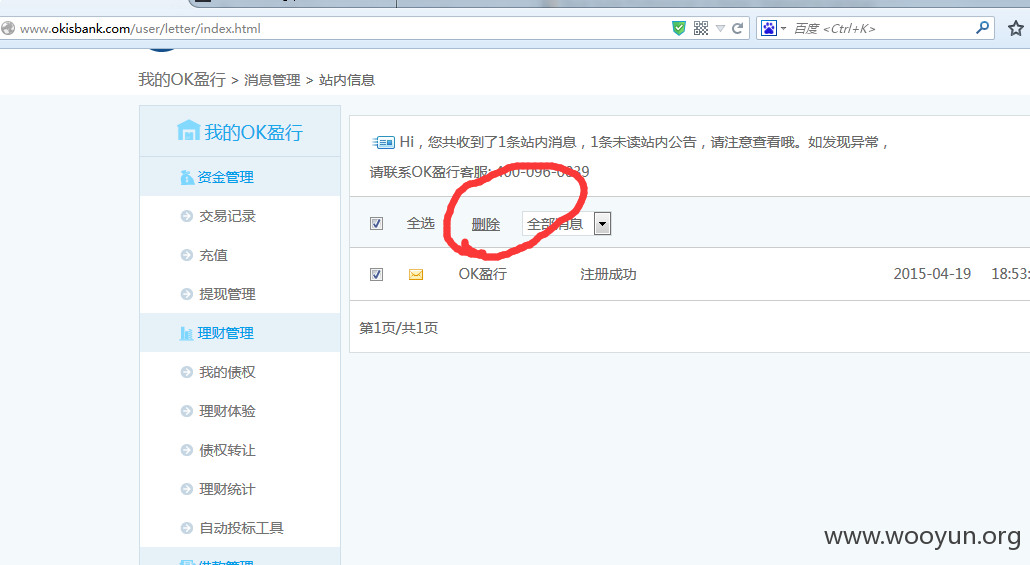Viewport: 1030px width, 565px height.
Task: Open 充值 in the sidebar
Action: (x=213, y=255)
